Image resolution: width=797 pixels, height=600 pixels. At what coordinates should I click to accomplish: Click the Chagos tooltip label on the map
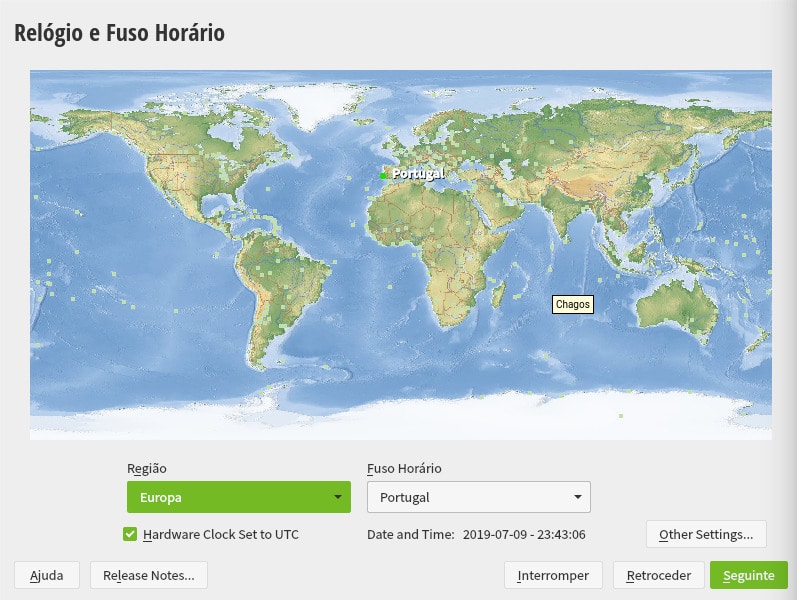click(x=573, y=304)
